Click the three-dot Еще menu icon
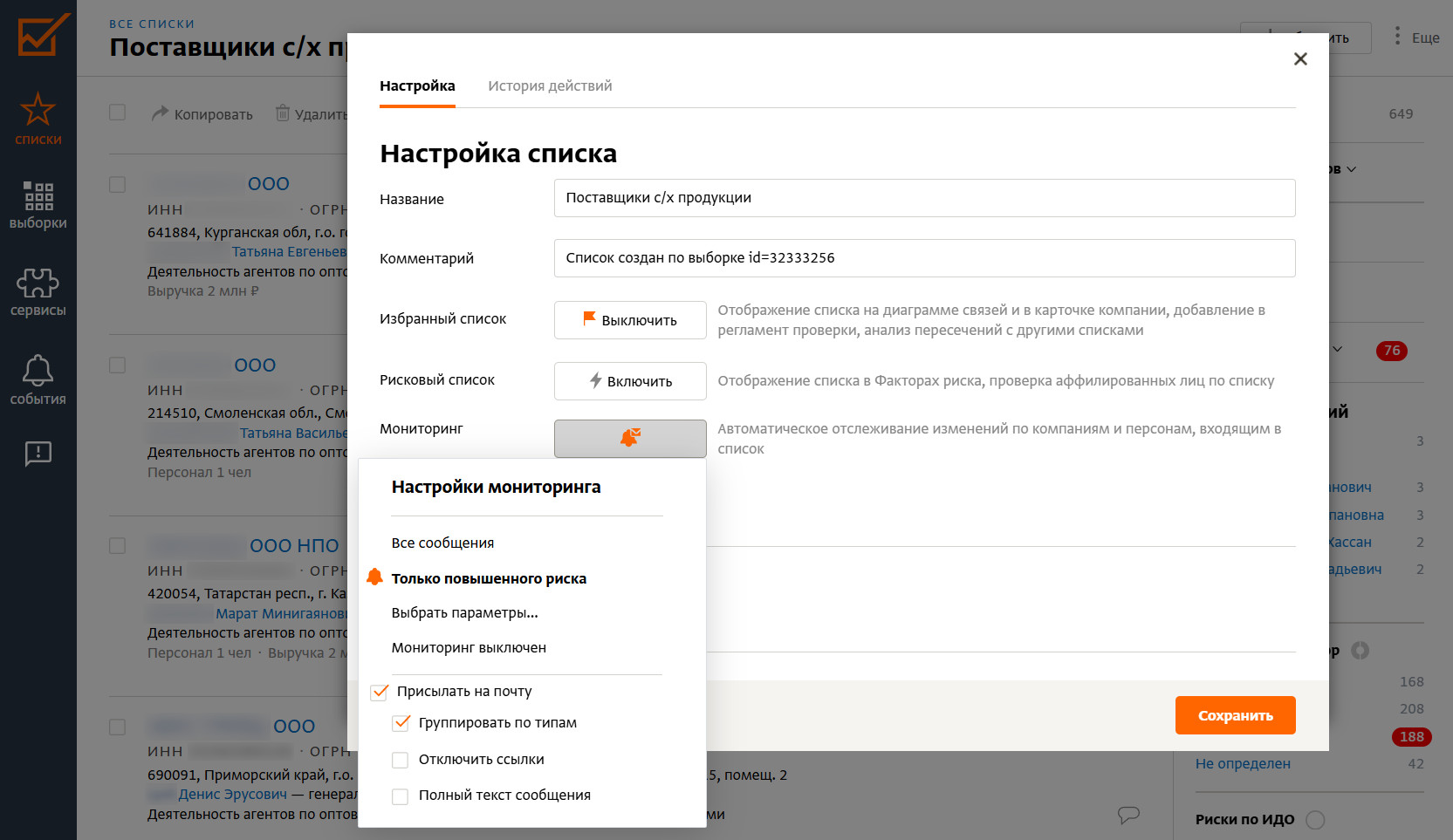The height and width of the screenshot is (840, 1453). (x=1397, y=37)
